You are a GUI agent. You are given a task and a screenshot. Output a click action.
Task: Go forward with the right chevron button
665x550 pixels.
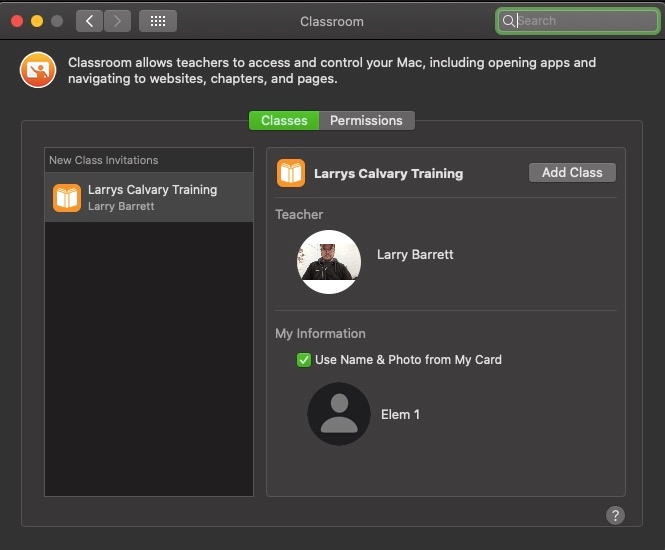pos(117,21)
